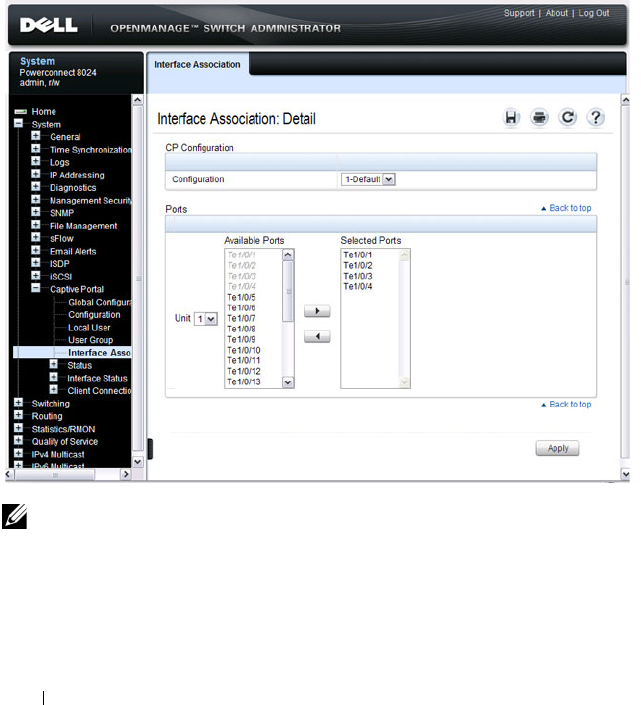Open the Configuration 1-Default dropdown
The width and height of the screenshot is (641, 705).
coord(368,179)
